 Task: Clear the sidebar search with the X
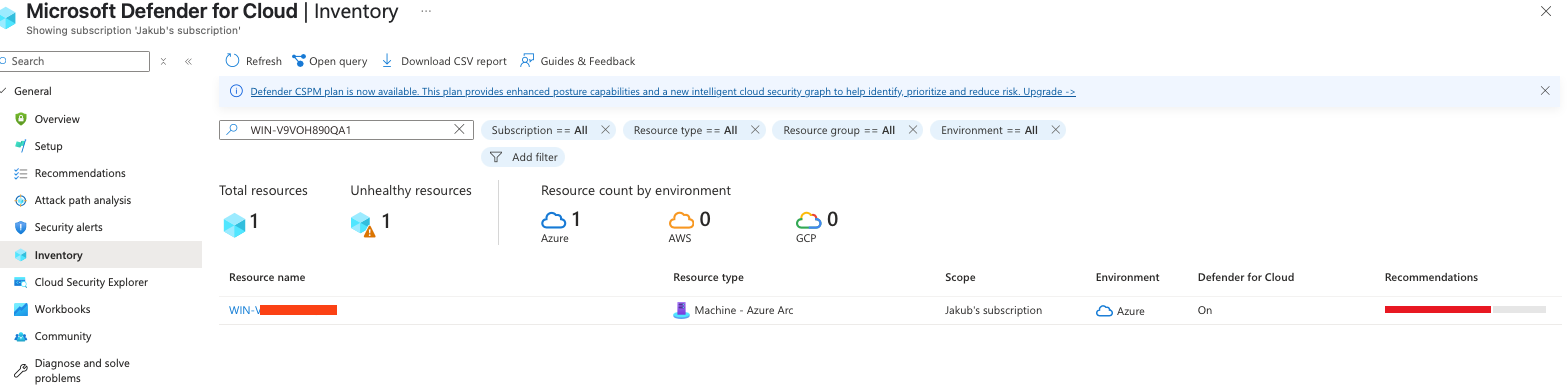point(163,61)
